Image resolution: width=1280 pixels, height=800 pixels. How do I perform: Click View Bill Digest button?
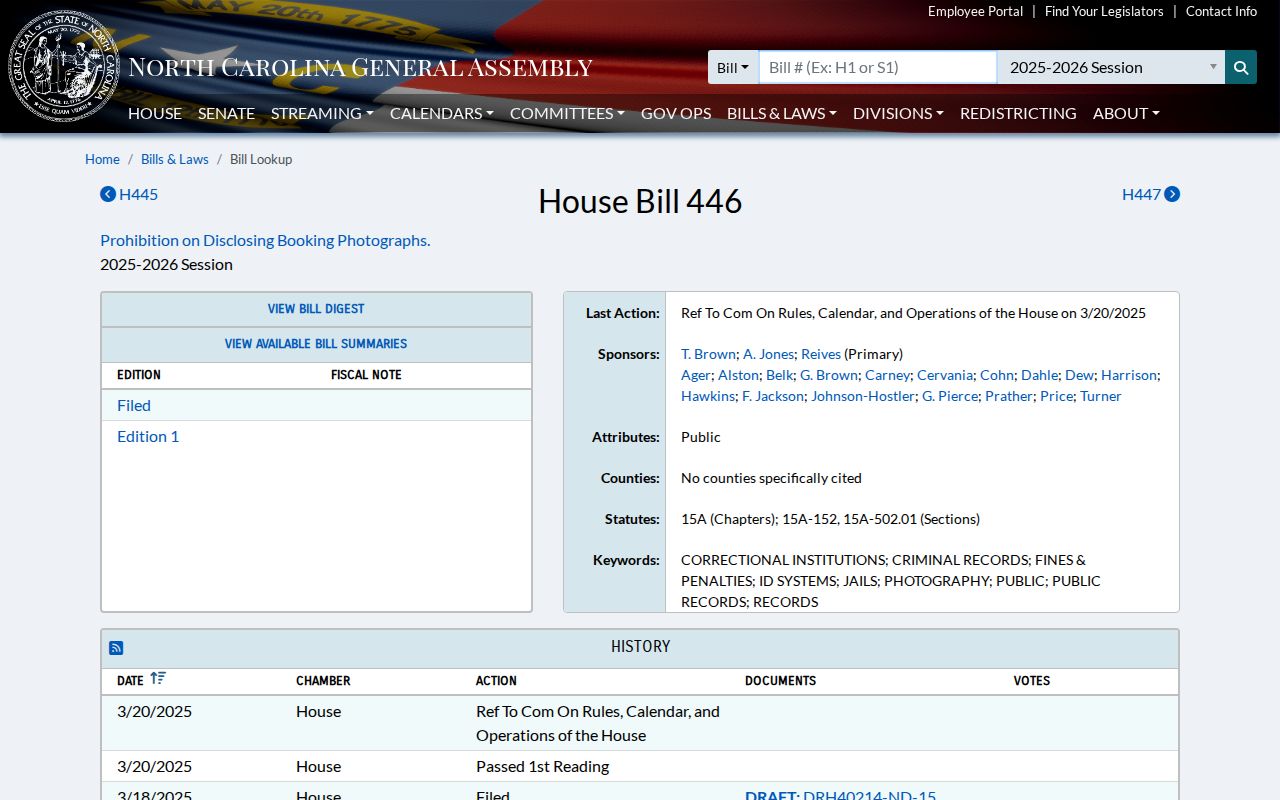click(x=316, y=309)
